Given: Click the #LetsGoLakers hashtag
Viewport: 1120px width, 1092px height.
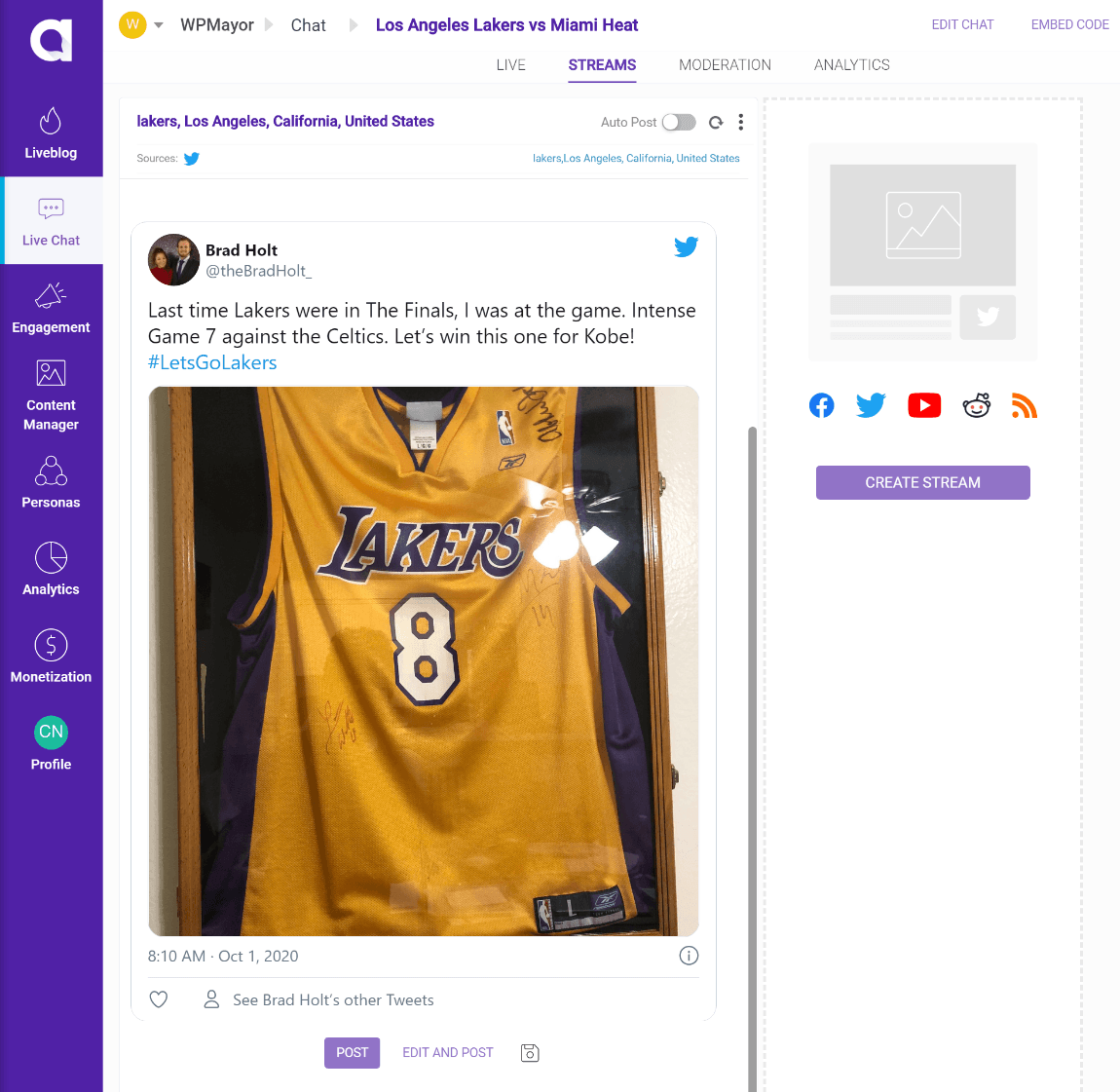Looking at the screenshot, I should click(x=212, y=362).
